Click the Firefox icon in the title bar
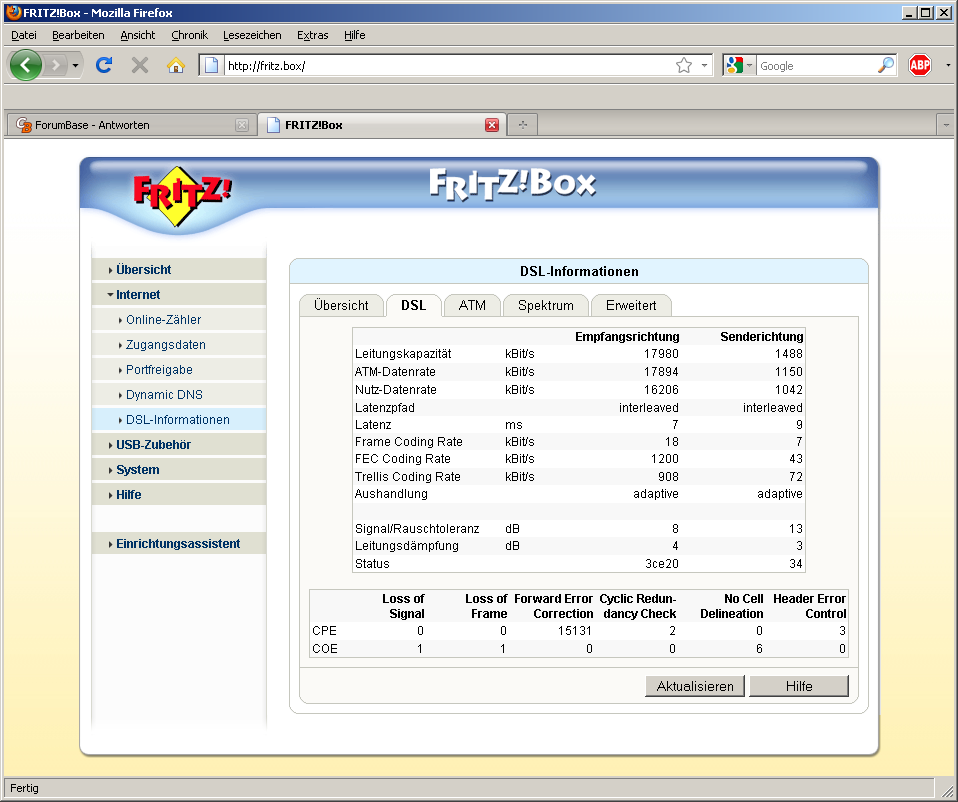Screen dimensions: 958x802 click(13, 12)
